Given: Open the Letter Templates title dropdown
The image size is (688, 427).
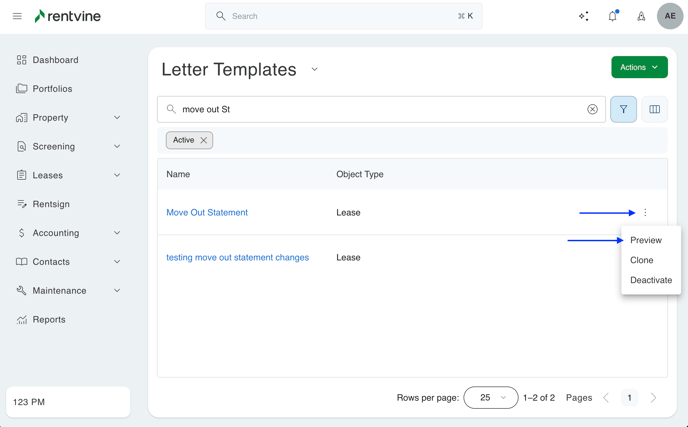Looking at the screenshot, I should click(314, 70).
